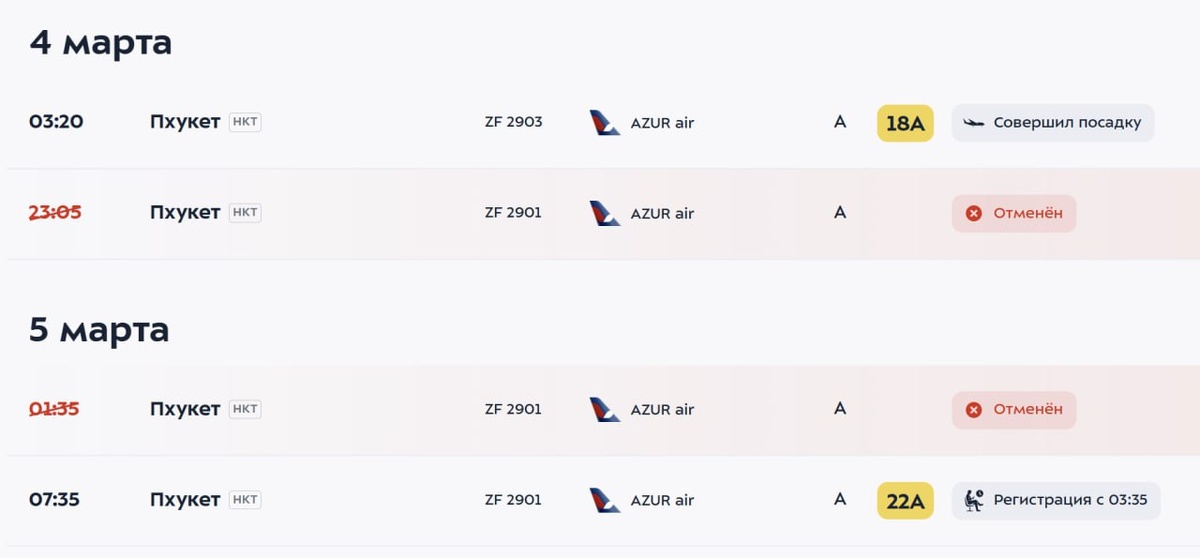Click red cancelled icon for 23:05 flight
The image size is (1200, 558).
(974, 213)
